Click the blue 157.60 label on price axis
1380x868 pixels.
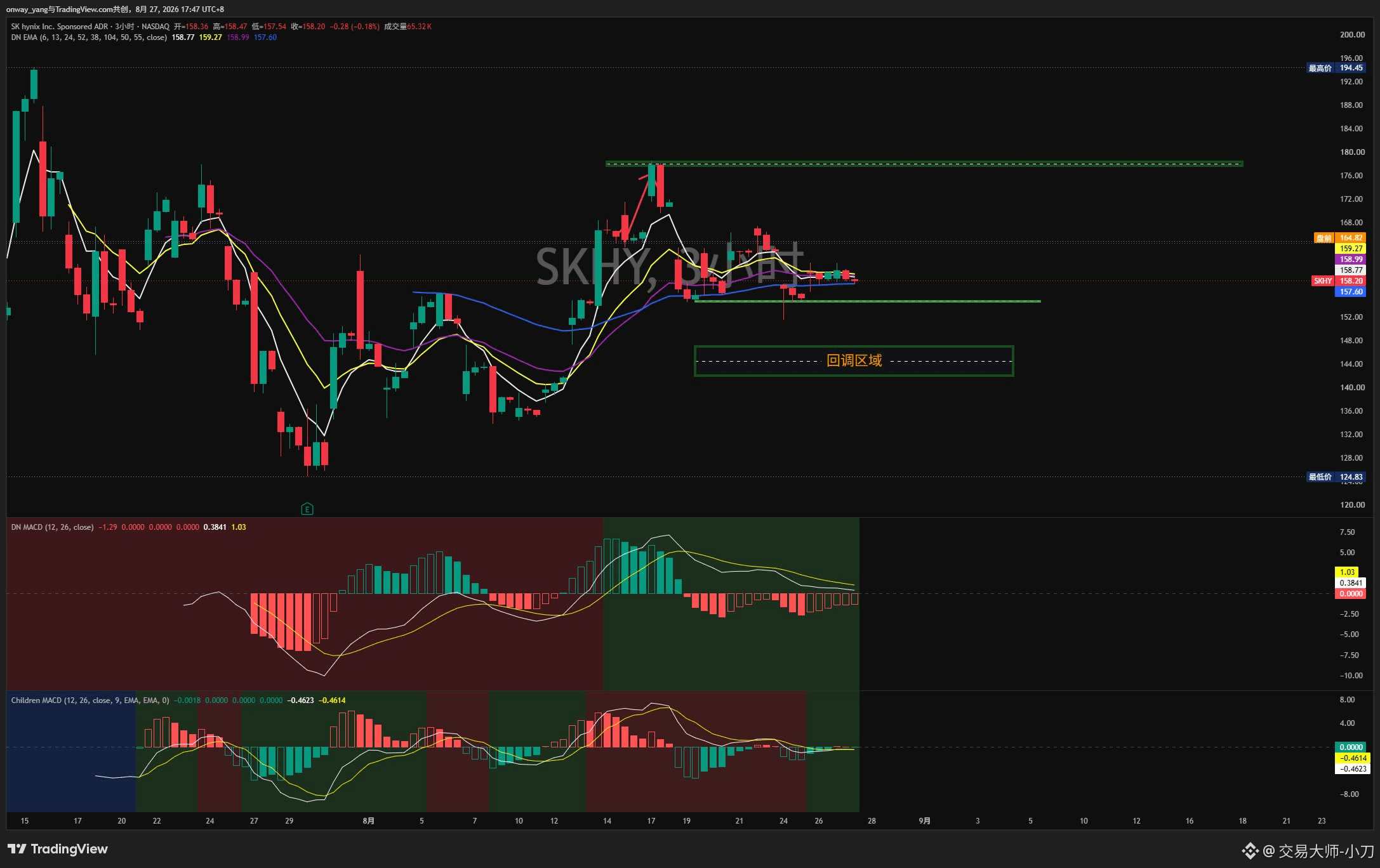pos(1351,292)
